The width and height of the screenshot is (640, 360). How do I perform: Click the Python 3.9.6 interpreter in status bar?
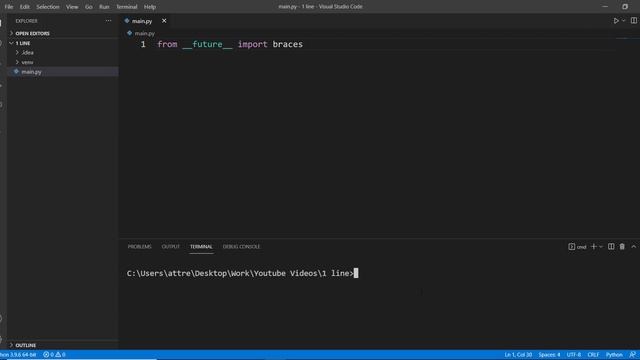click(x=18, y=355)
